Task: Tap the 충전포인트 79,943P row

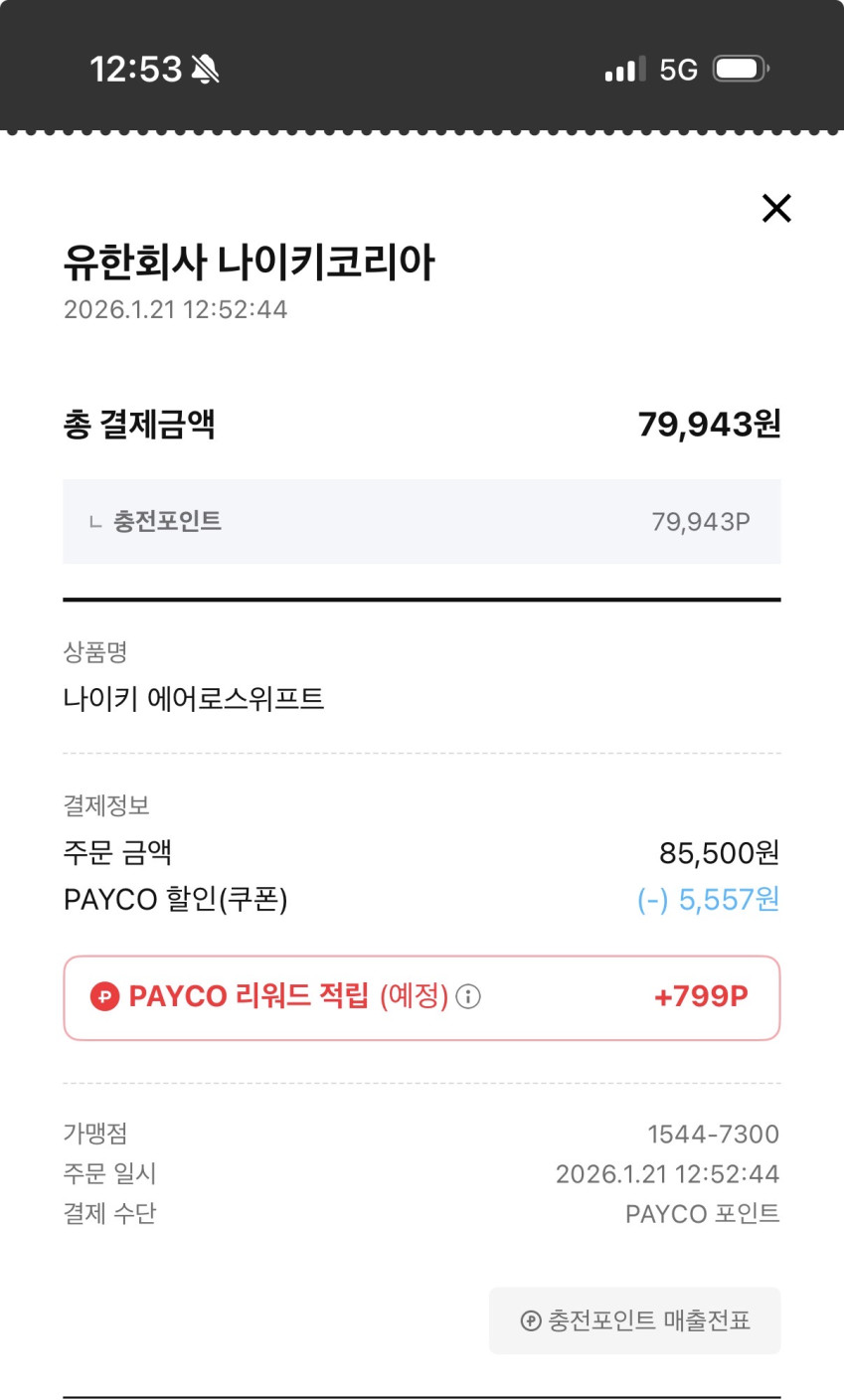Action: click(422, 522)
